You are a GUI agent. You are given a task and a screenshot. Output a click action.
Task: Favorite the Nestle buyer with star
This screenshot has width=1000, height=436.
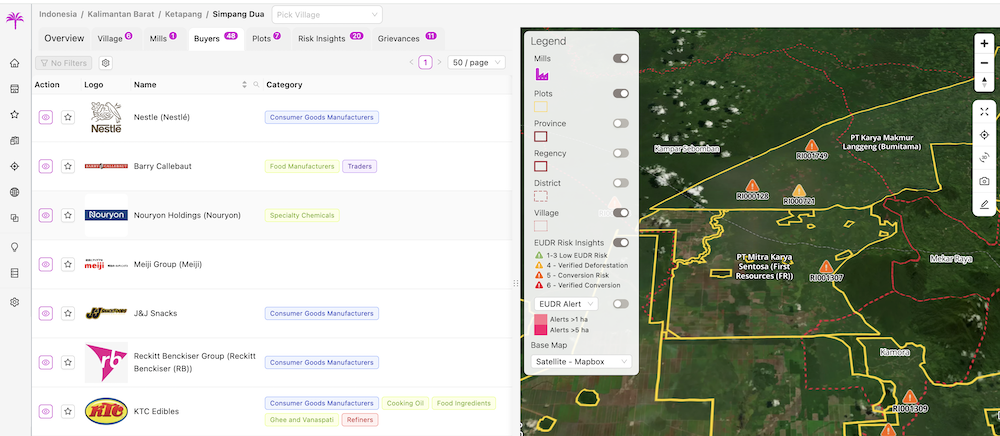point(68,117)
